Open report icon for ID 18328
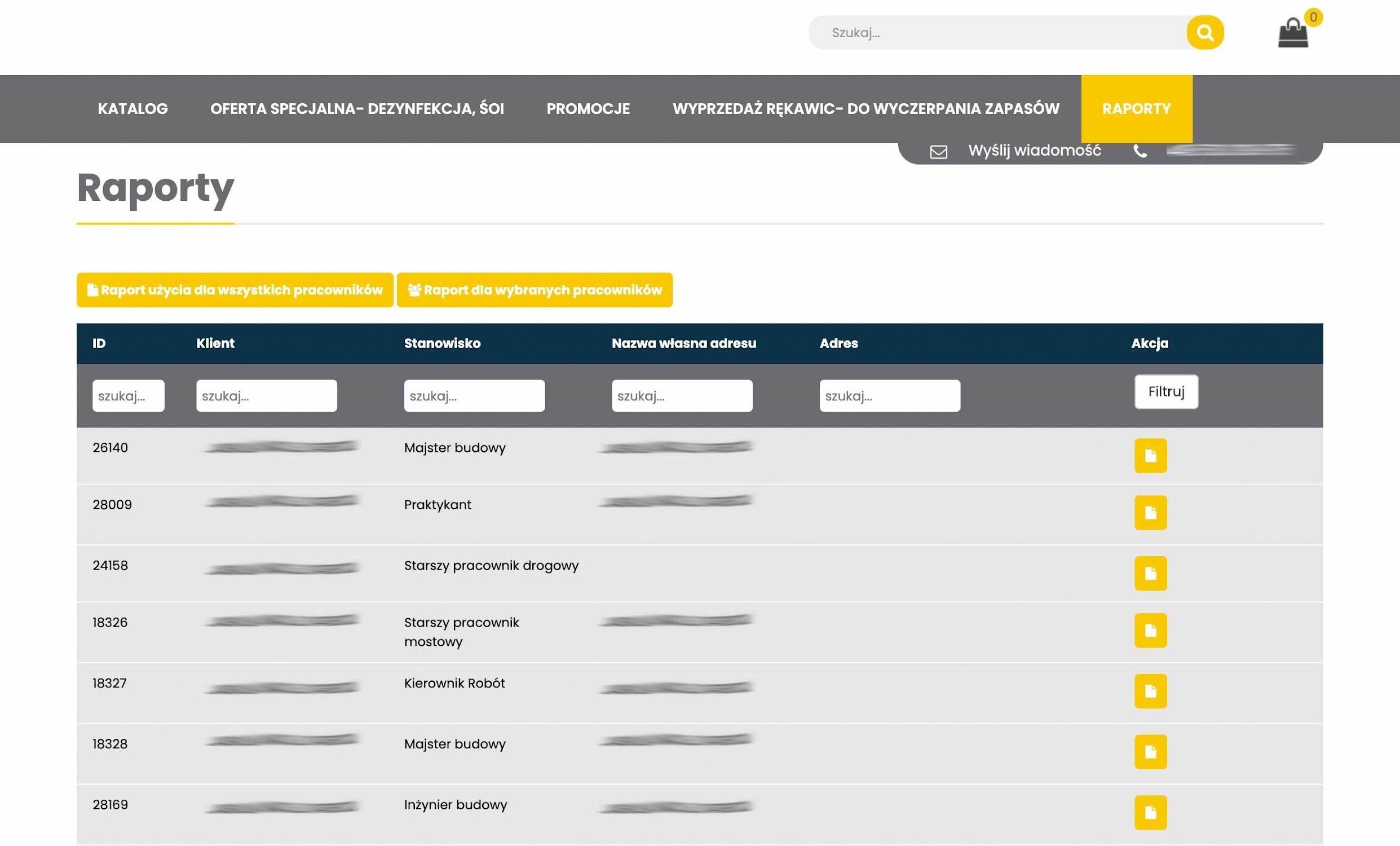Viewport: 1400px width, 846px height. point(1150,751)
